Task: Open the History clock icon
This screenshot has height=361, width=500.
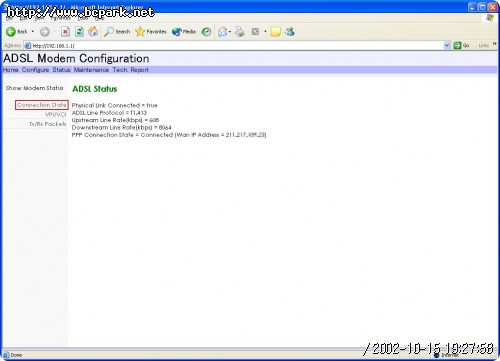Action: pos(206,32)
